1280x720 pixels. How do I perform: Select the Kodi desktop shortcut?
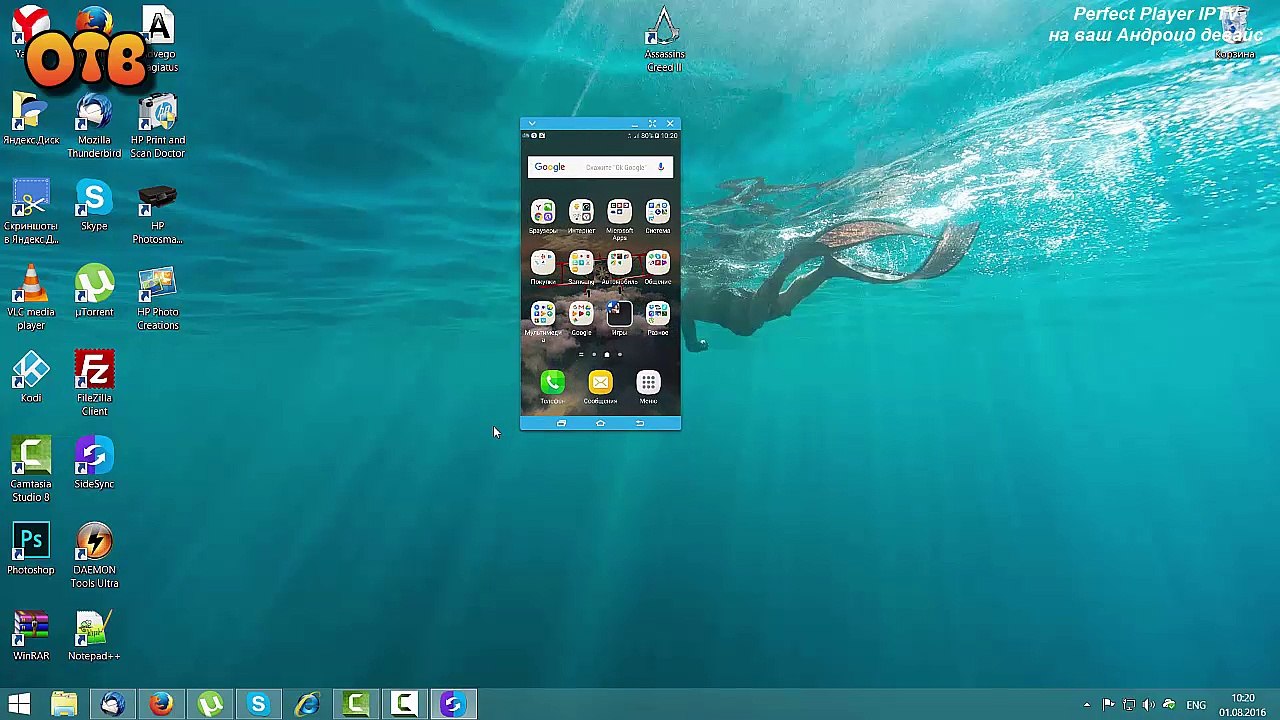[31, 377]
